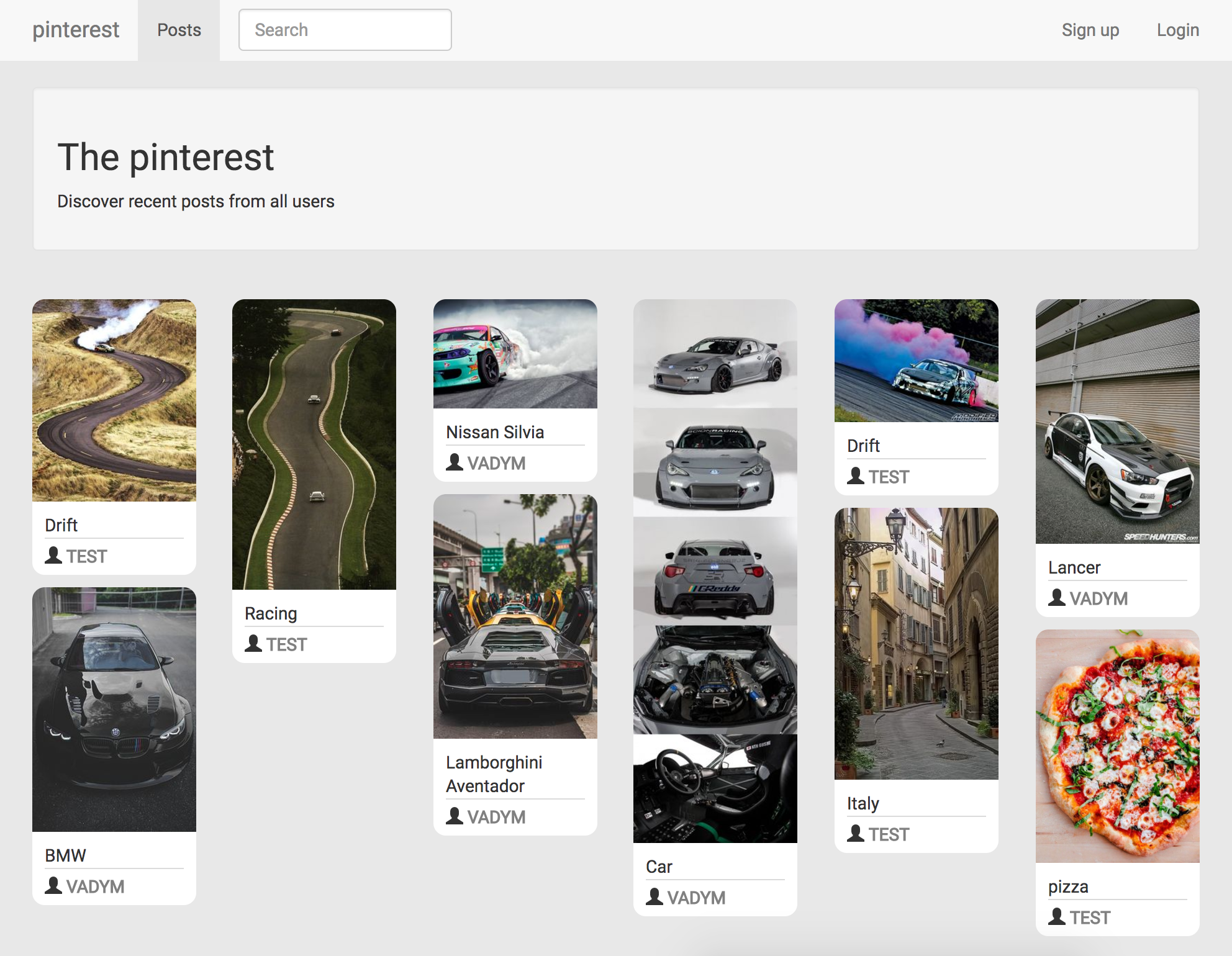Click VADYM author on Car card

[x=697, y=898]
